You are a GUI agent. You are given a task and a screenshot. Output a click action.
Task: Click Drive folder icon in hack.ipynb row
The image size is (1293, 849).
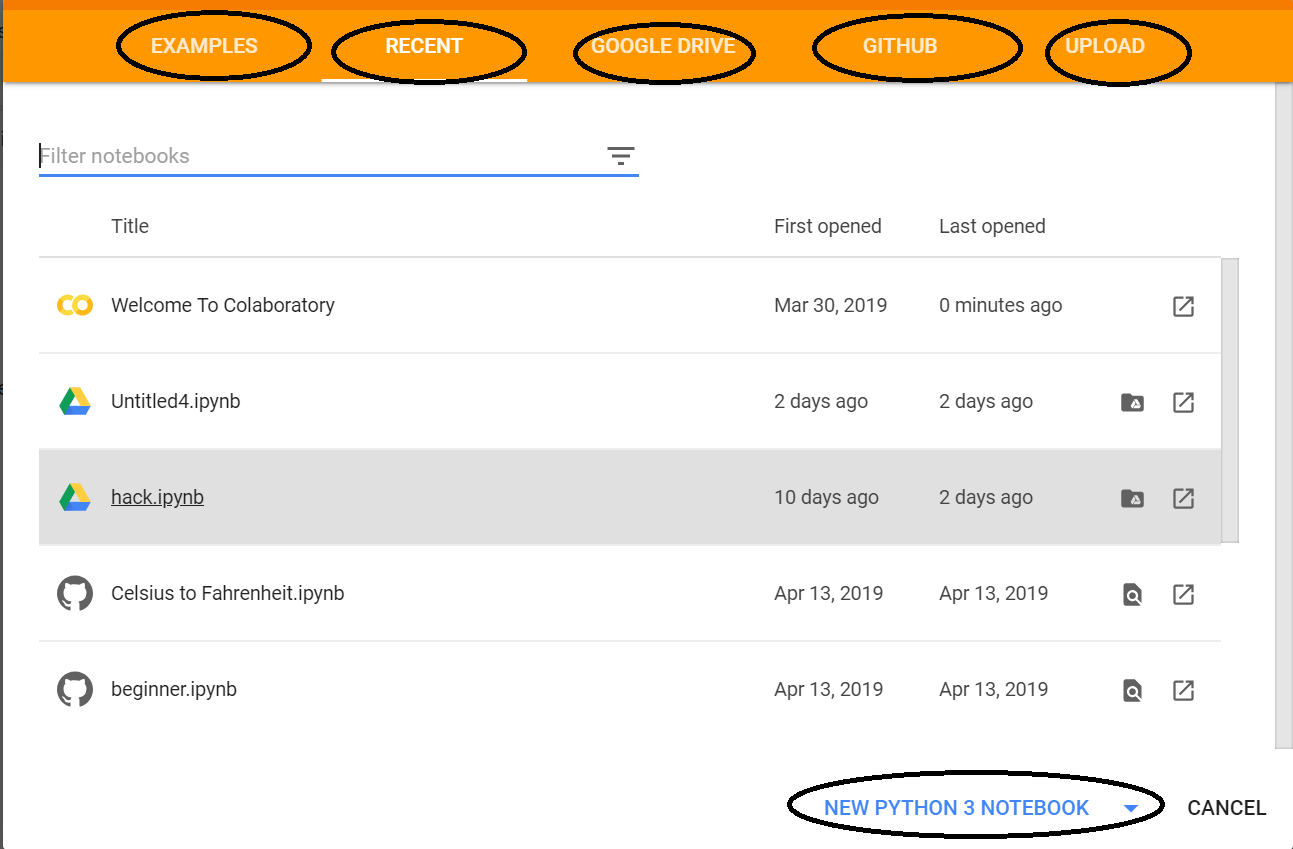coord(1132,498)
